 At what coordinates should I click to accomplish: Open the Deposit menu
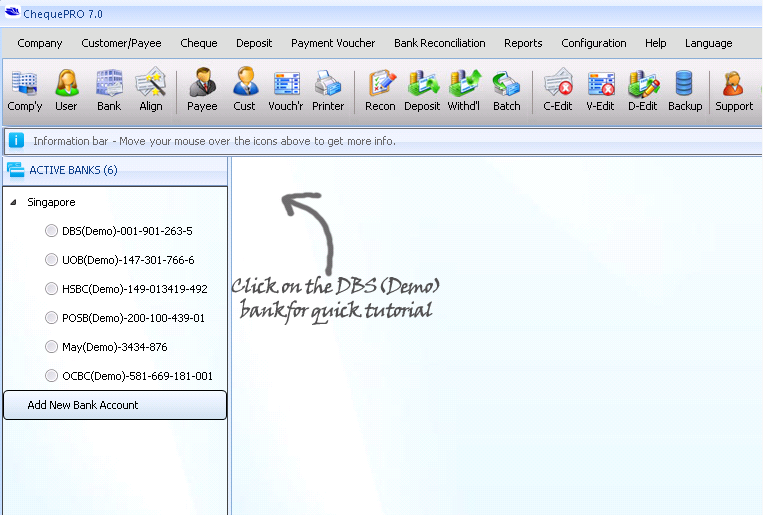tap(254, 43)
